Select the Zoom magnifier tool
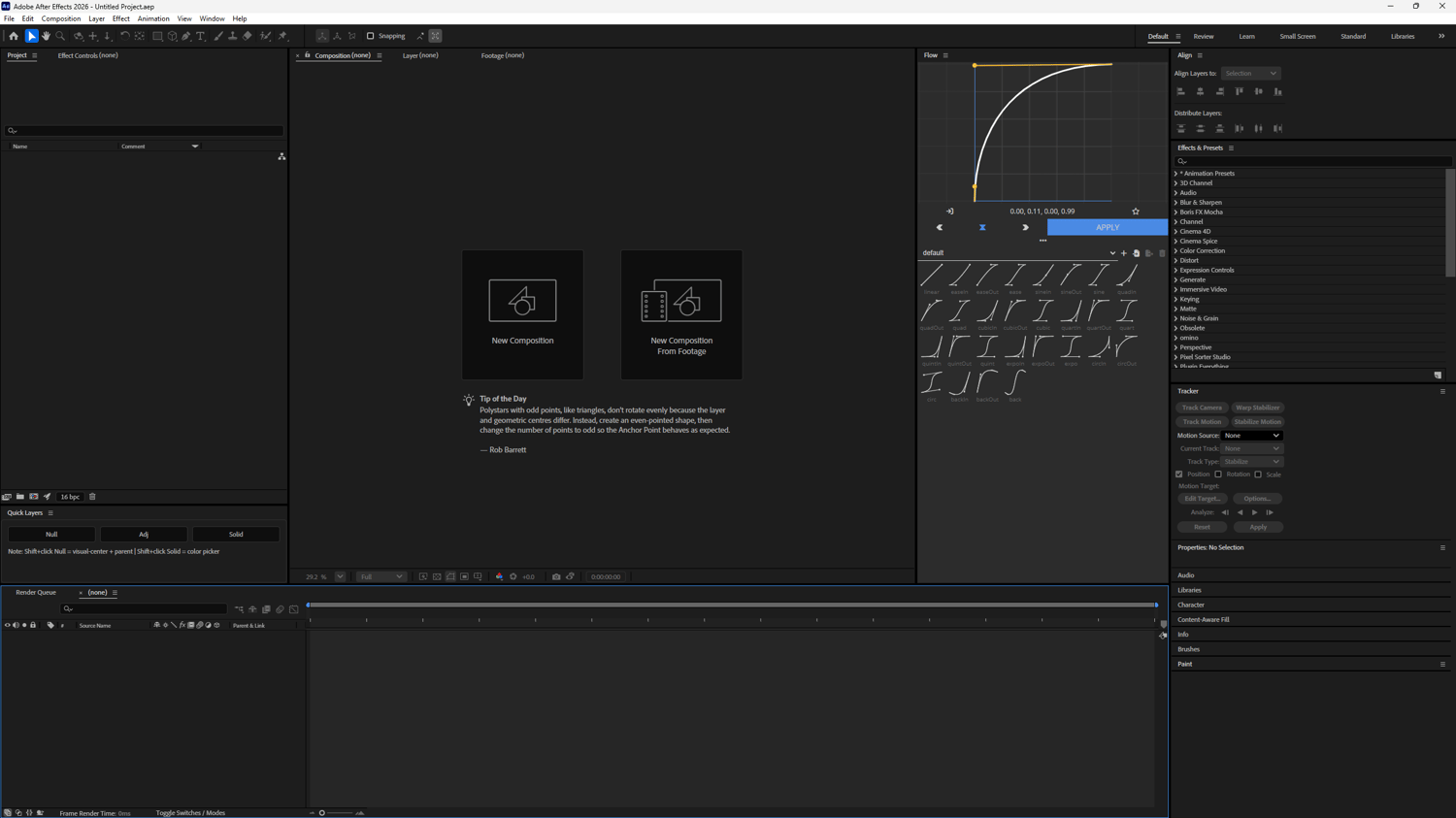This screenshot has width=1456, height=818. click(60, 36)
